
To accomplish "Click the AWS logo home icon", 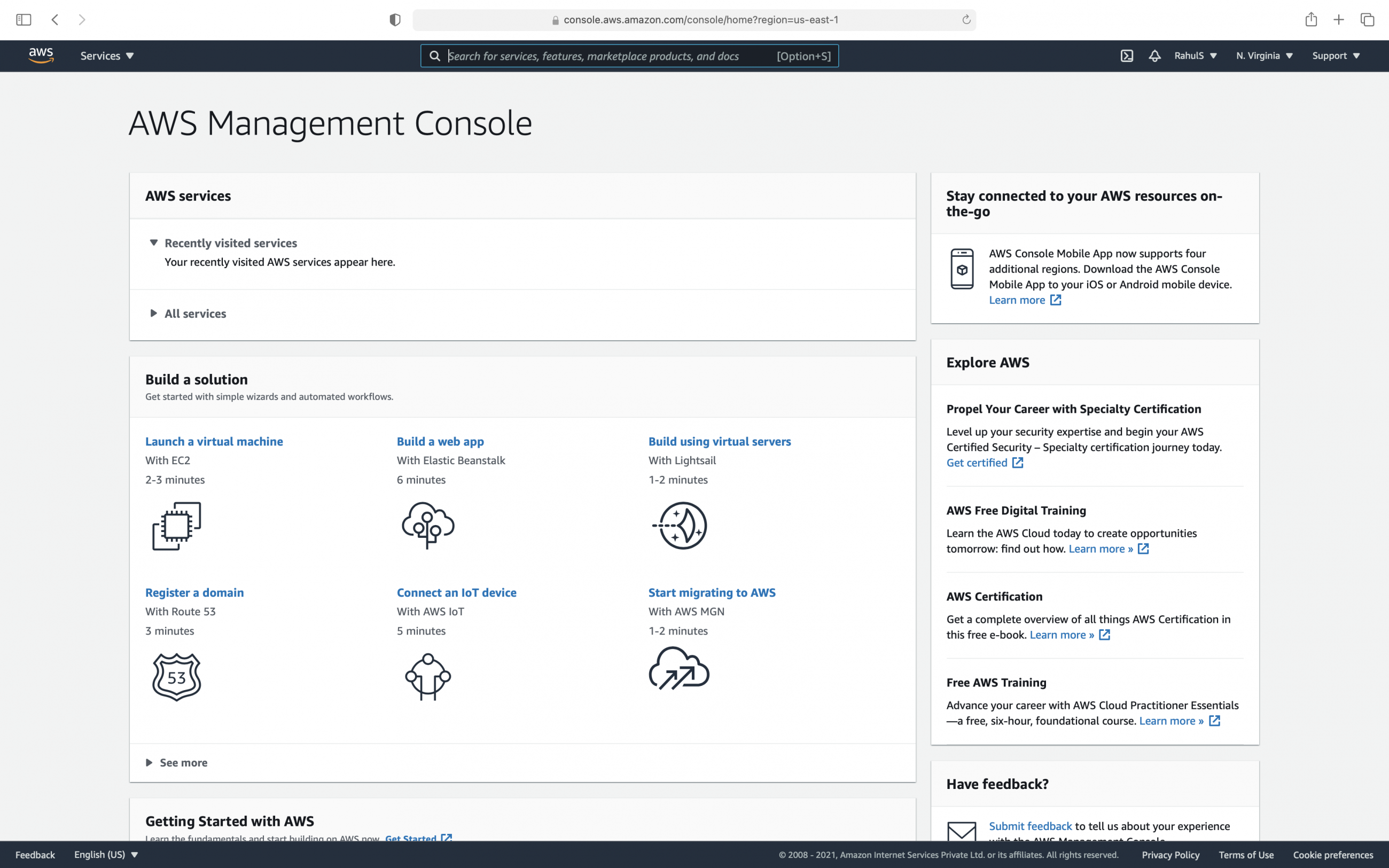I will 41,56.
